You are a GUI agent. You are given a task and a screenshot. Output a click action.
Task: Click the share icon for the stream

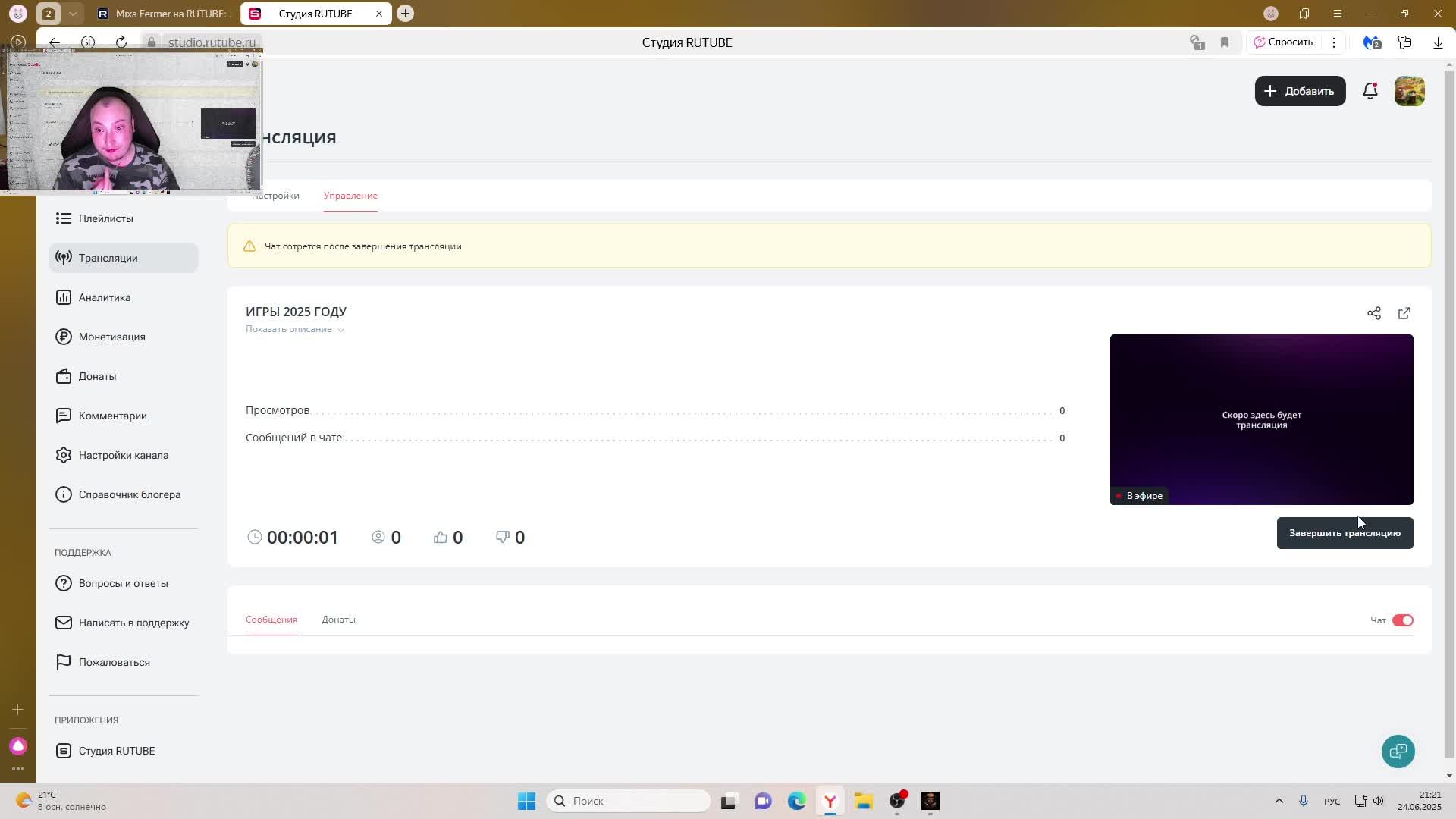1373,313
